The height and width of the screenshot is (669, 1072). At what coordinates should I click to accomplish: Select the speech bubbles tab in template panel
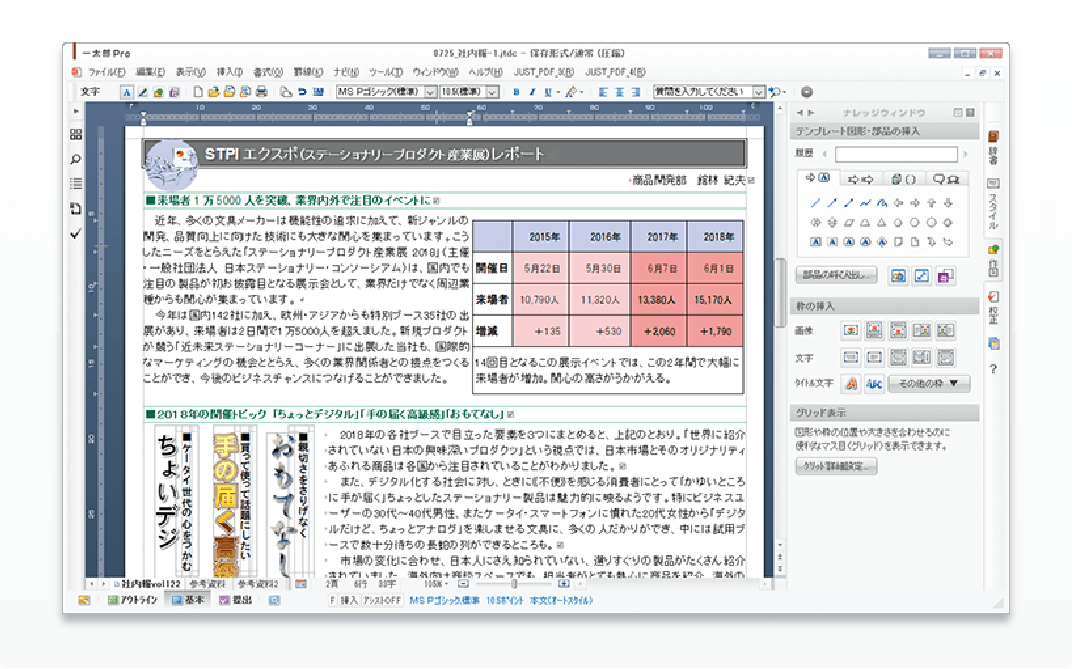pyautogui.click(x=946, y=179)
